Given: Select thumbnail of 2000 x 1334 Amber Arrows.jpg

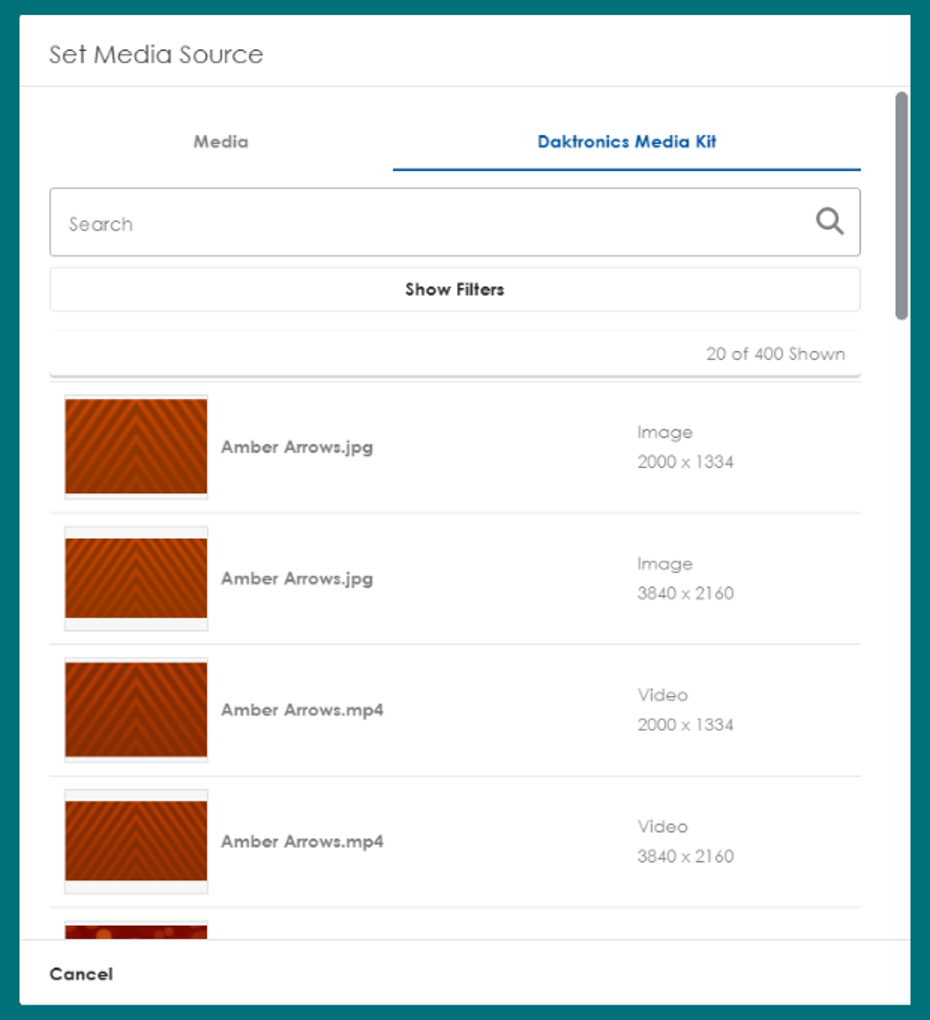Looking at the screenshot, I should pyautogui.click(x=136, y=447).
